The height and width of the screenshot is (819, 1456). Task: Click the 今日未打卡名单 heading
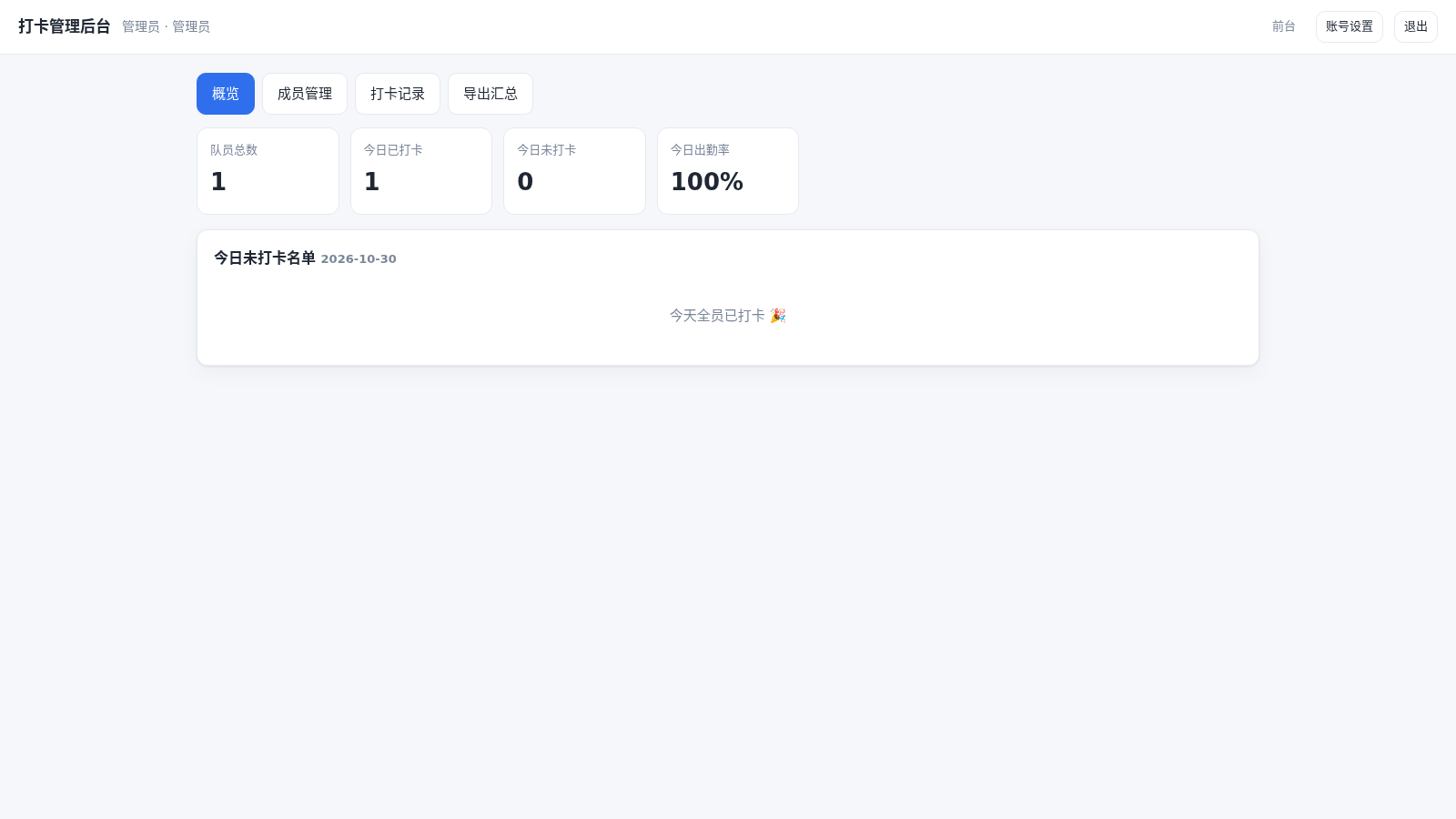click(265, 258)
